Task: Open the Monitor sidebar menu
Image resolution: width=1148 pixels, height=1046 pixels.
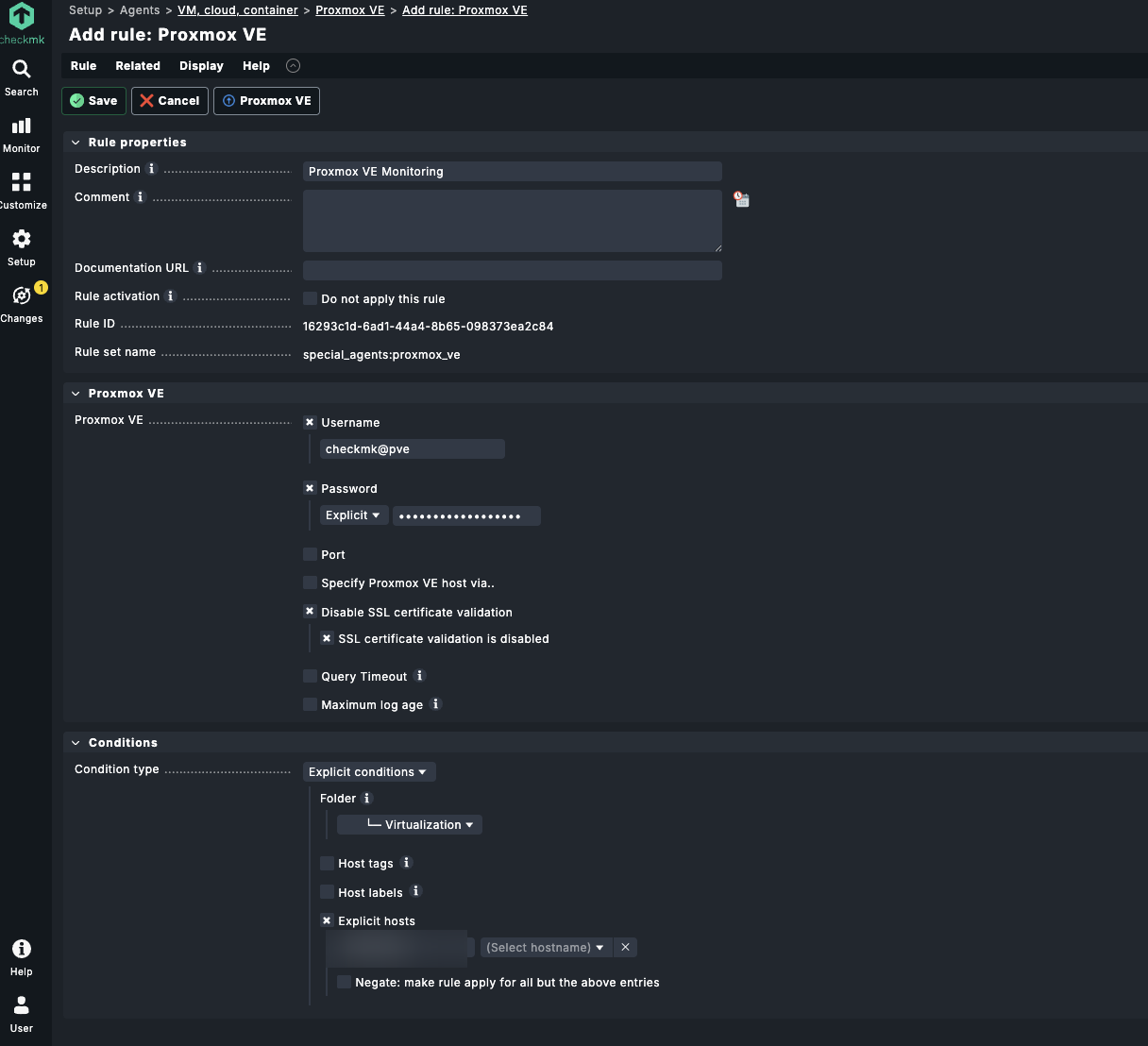Action: tap(22, 135)
